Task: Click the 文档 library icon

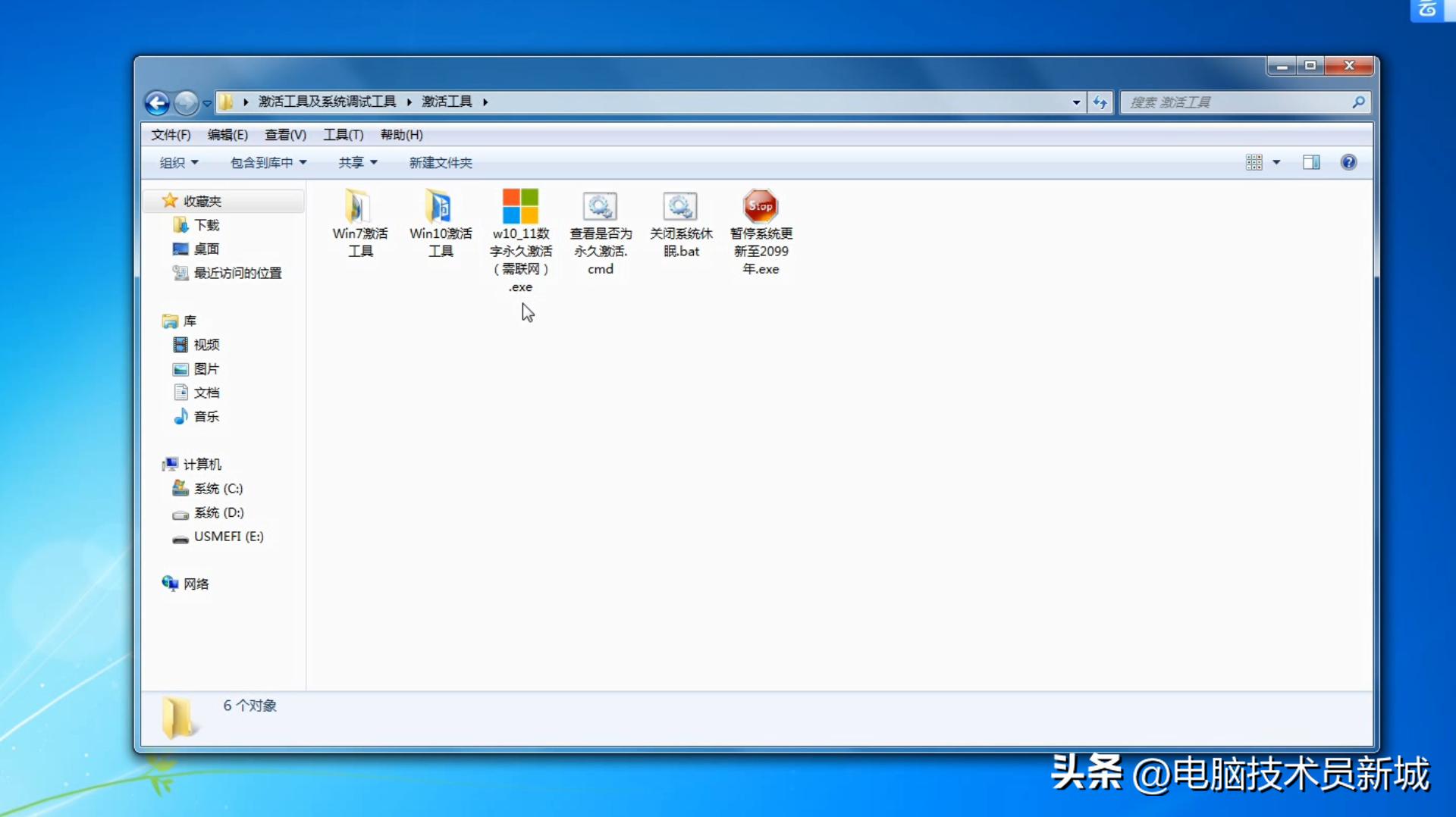Action: tap(180, 393)
